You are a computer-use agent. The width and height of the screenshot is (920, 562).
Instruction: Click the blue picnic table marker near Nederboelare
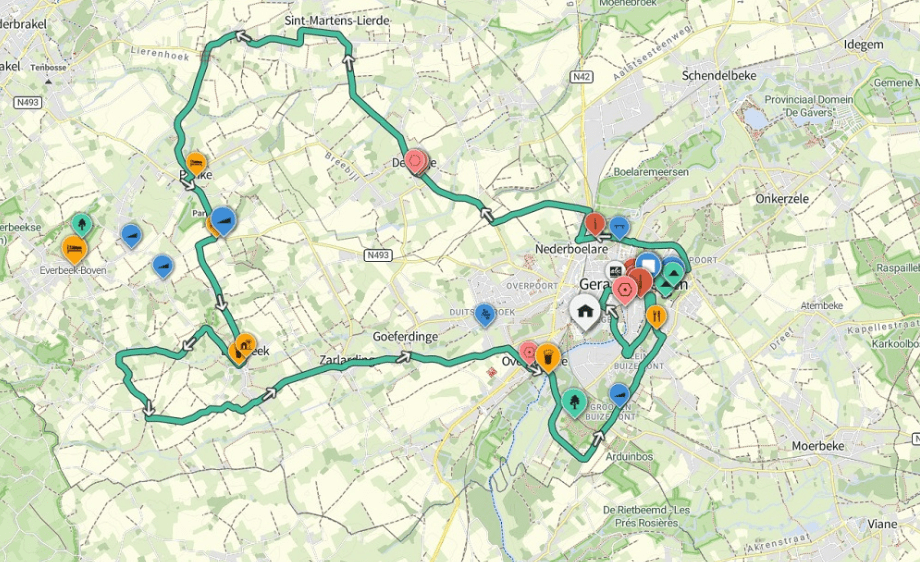pos(619,228)
